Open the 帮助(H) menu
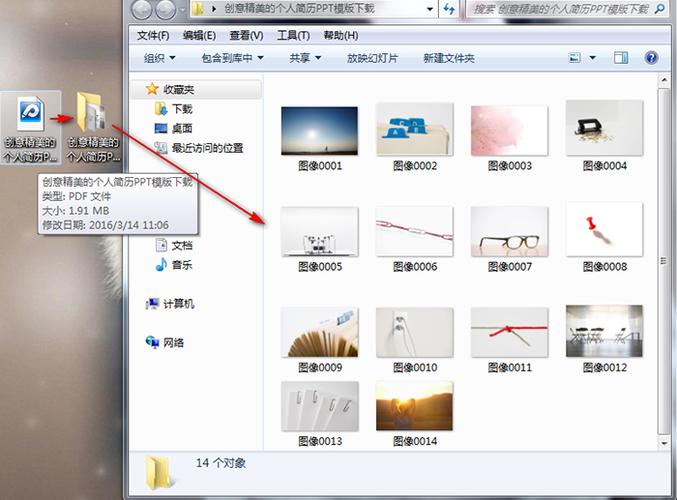Screen dimensions: 677x500 point(341,35)
